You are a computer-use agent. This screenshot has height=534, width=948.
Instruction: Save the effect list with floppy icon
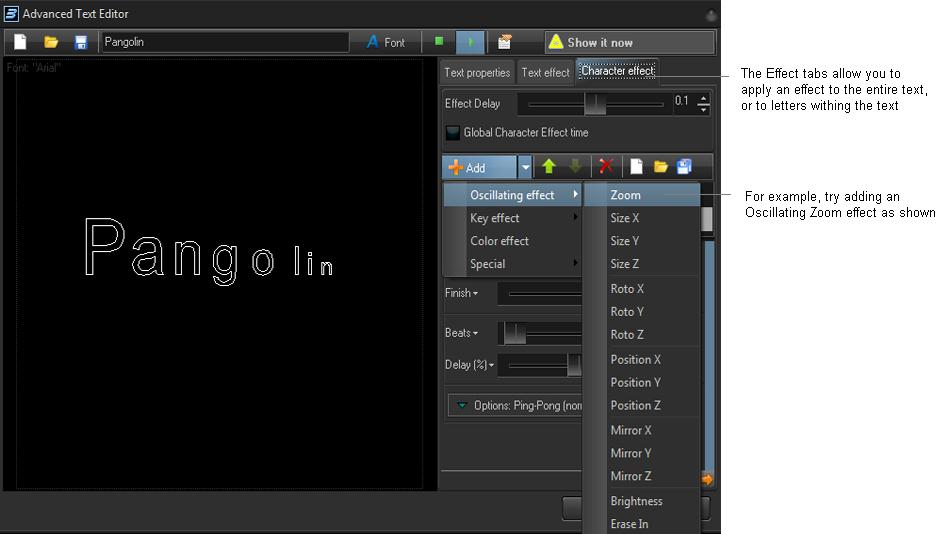(685, 167)
